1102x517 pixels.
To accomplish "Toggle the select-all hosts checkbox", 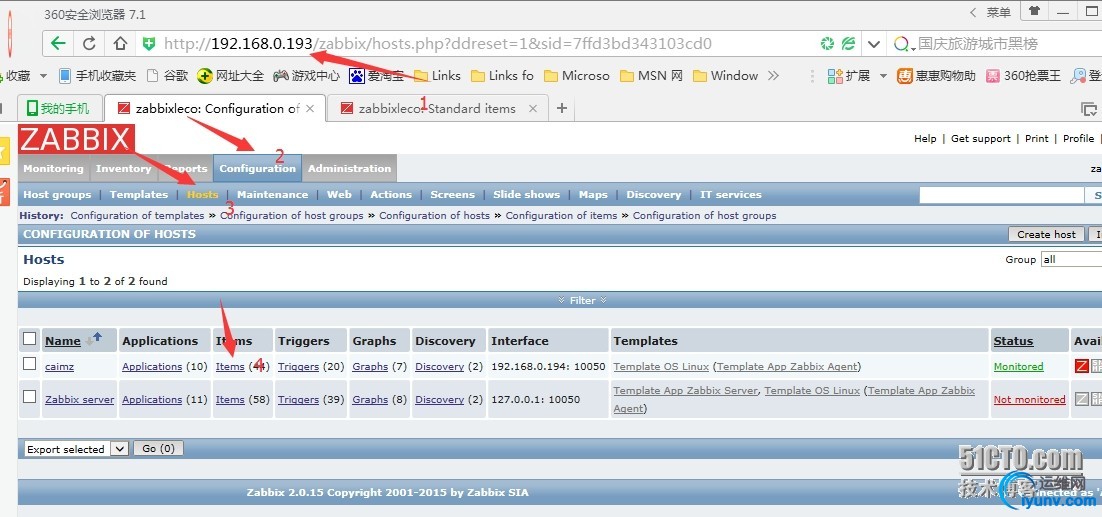I will point(30,339).
